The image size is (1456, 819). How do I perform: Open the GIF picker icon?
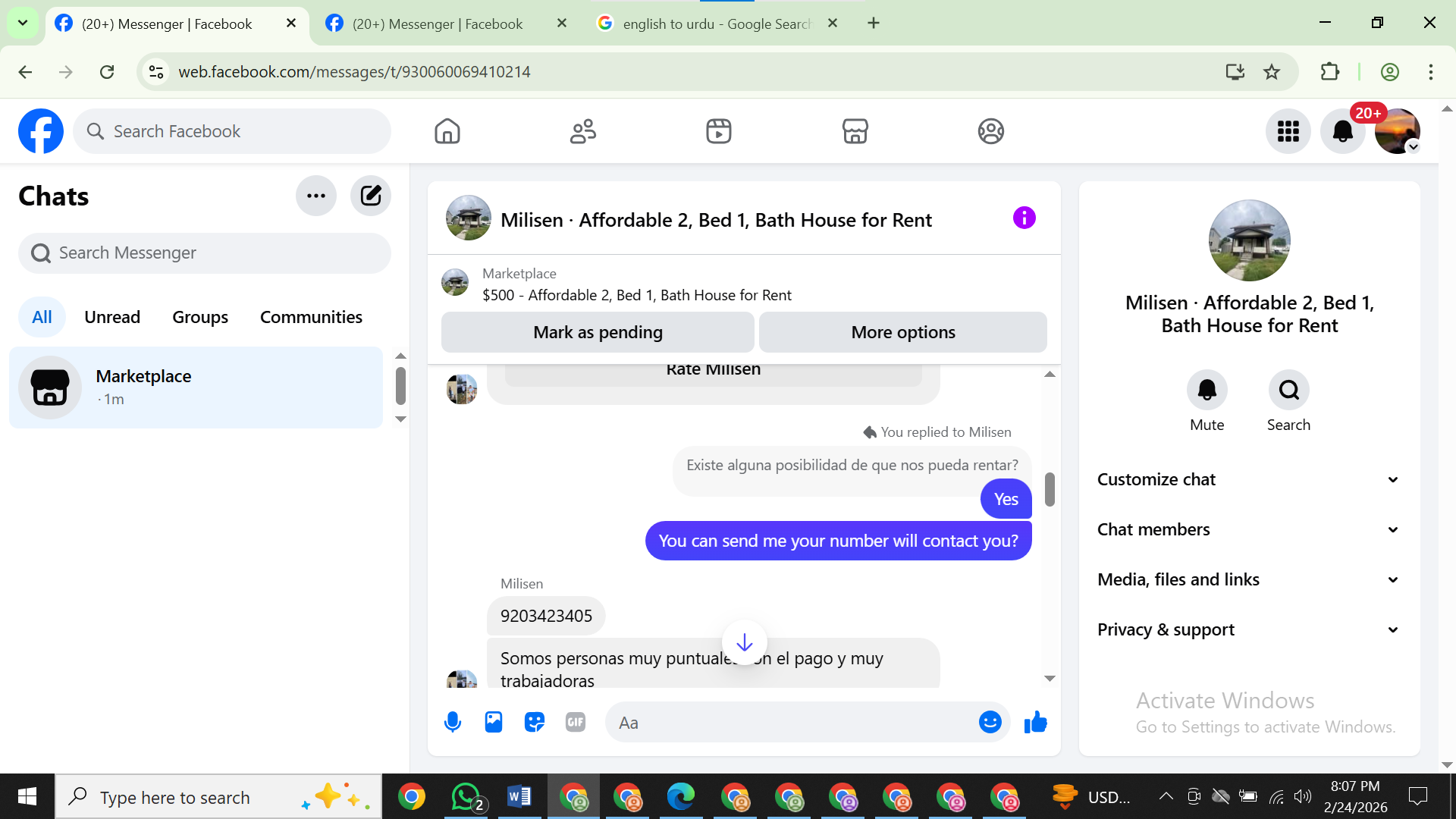576,722
